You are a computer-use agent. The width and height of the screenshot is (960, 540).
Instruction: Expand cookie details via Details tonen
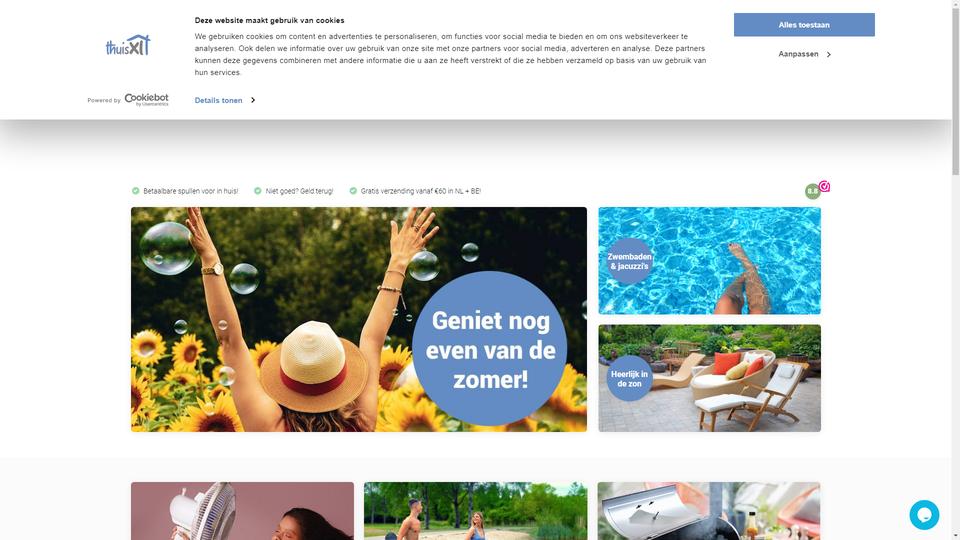pyautogui.click(x=219, y=100)
